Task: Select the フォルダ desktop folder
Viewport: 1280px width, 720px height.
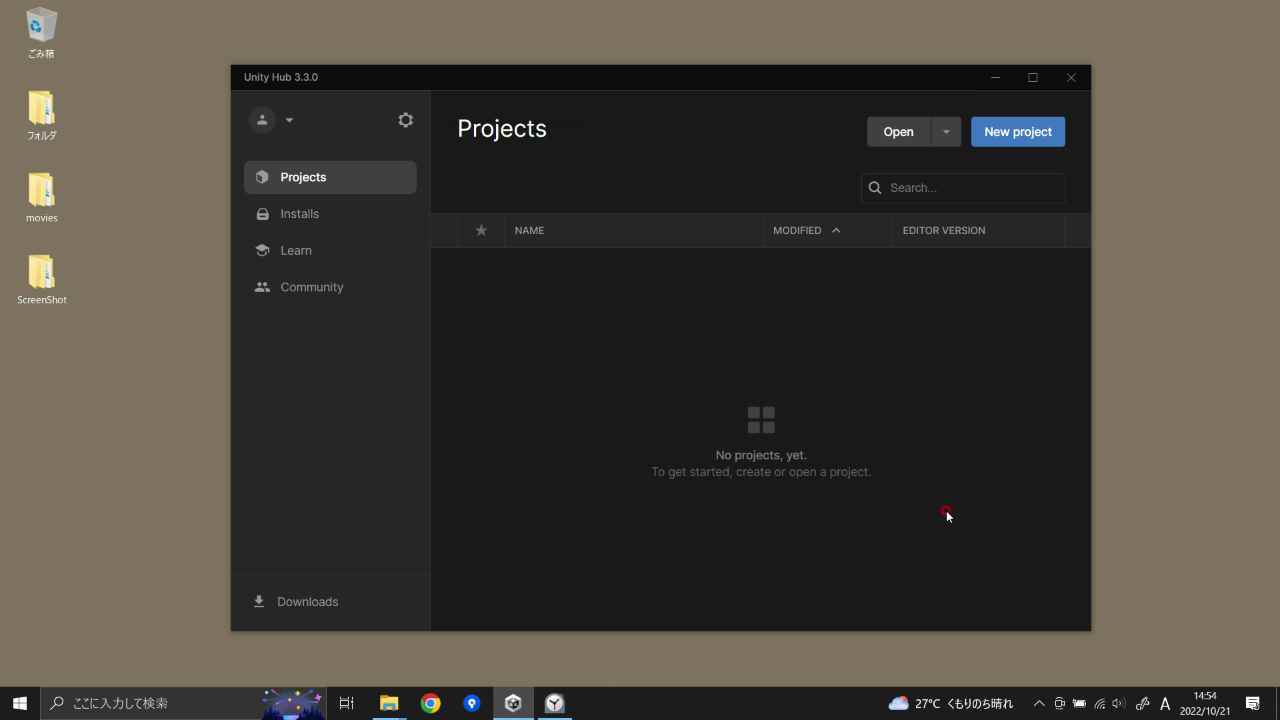Action: pyautogui.click(x=41, y=115)
